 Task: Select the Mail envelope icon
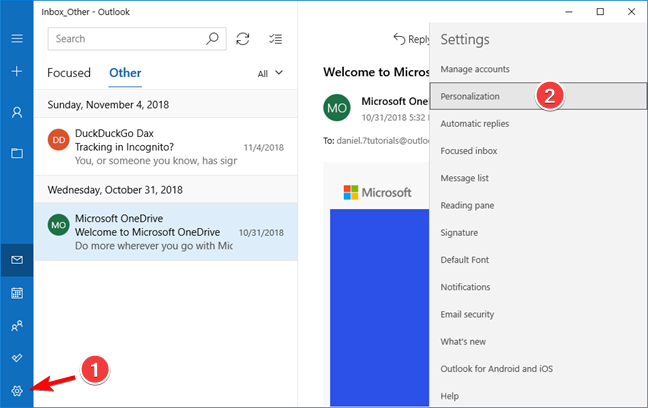point(17,260)
